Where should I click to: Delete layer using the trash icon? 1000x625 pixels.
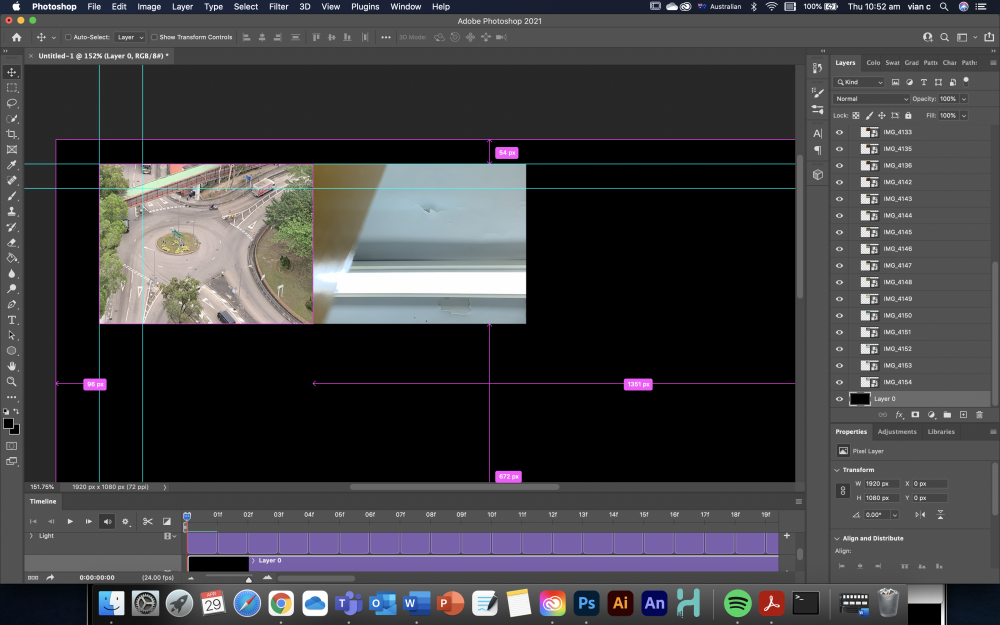click(x=979, y=414)
